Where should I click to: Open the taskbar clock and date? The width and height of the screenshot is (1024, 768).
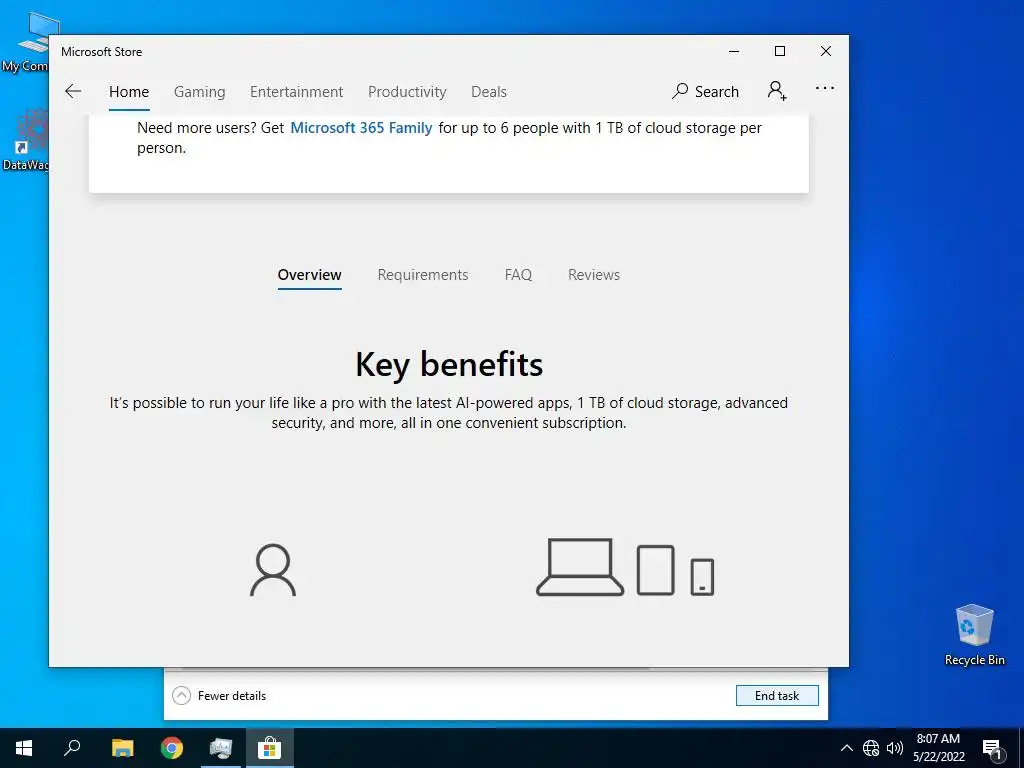(x=938, y=748)
